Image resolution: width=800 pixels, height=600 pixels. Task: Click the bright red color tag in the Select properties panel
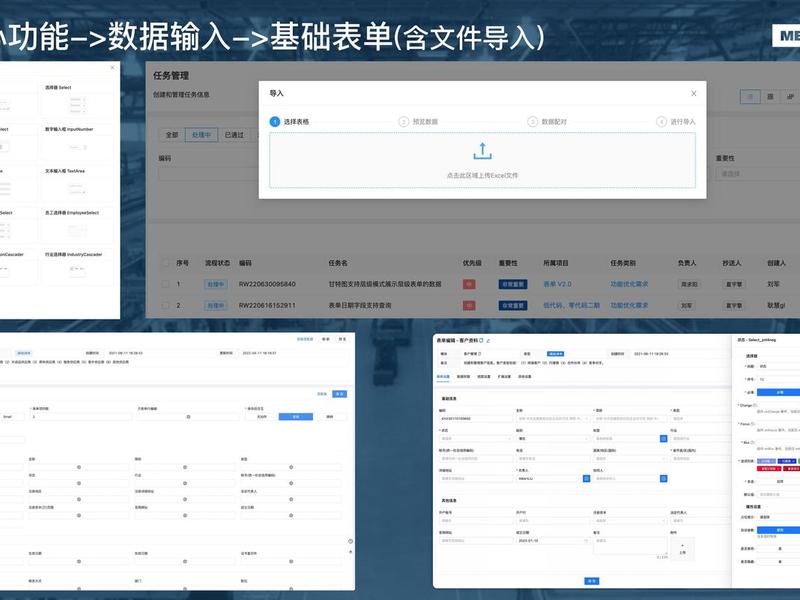tap(768, 468)
